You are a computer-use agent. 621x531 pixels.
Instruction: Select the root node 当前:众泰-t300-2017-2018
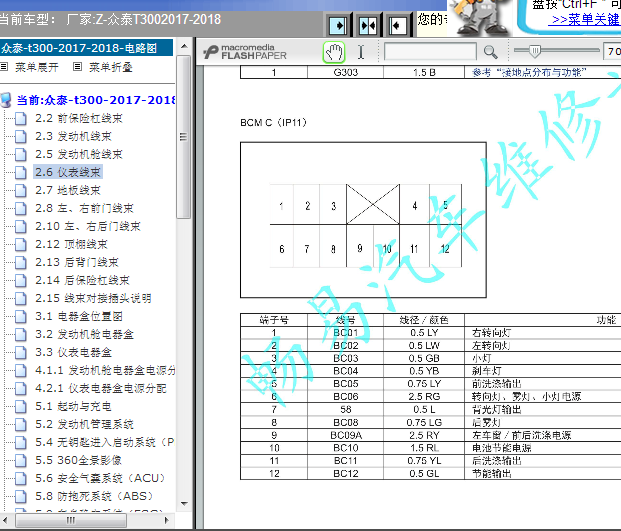[x=96, y=100]
